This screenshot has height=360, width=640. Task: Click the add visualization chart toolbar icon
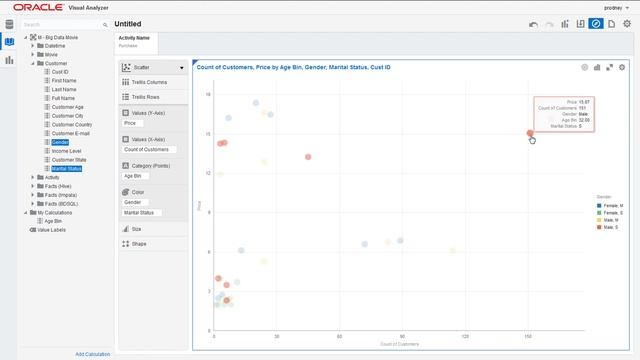(565, 24)
